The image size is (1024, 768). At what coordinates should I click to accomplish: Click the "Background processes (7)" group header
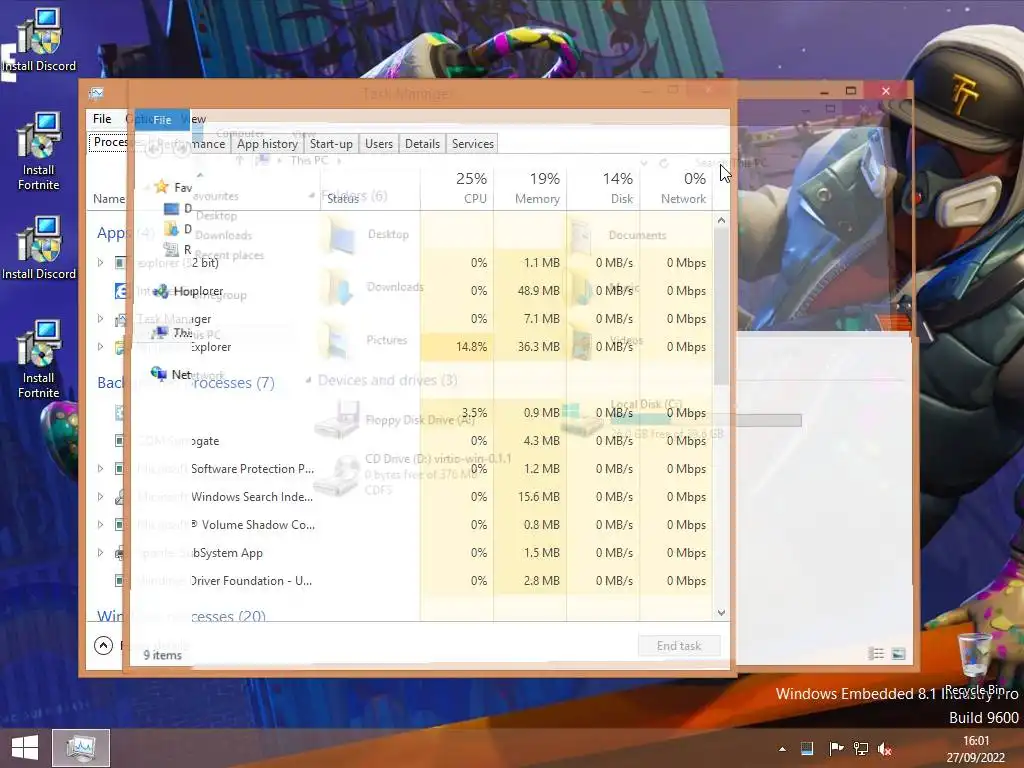coord(186,383)
